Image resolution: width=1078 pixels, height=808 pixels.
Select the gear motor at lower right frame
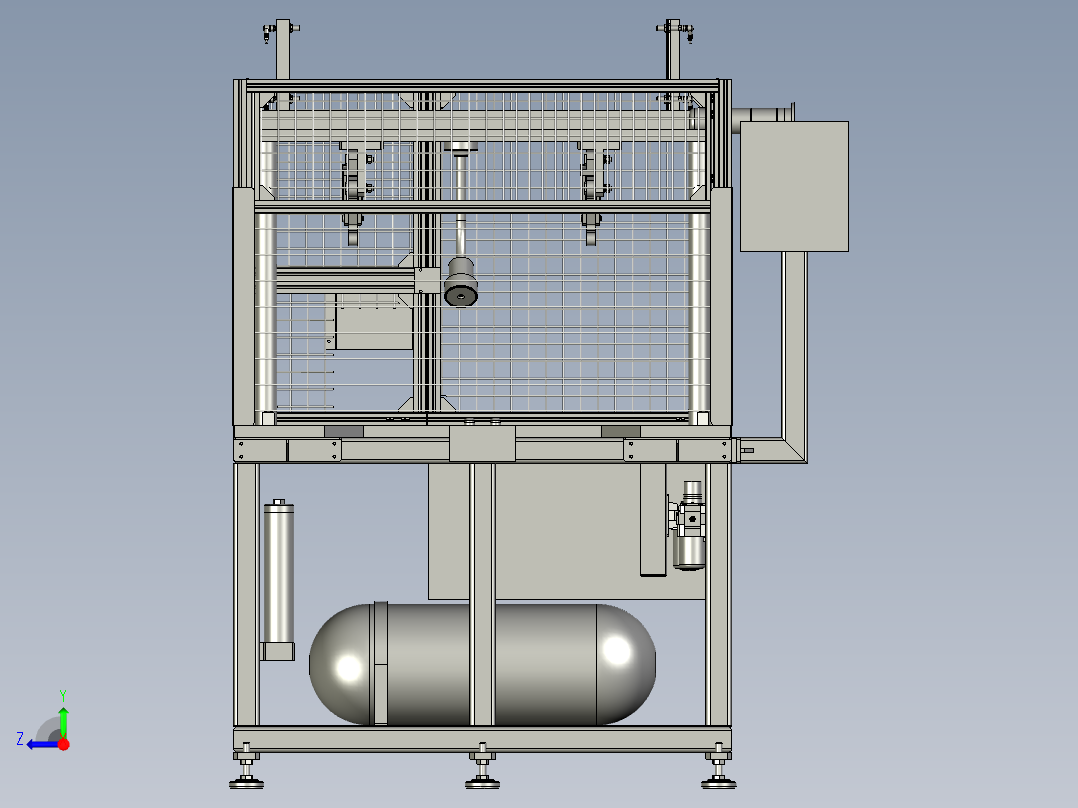coord(689,525)
